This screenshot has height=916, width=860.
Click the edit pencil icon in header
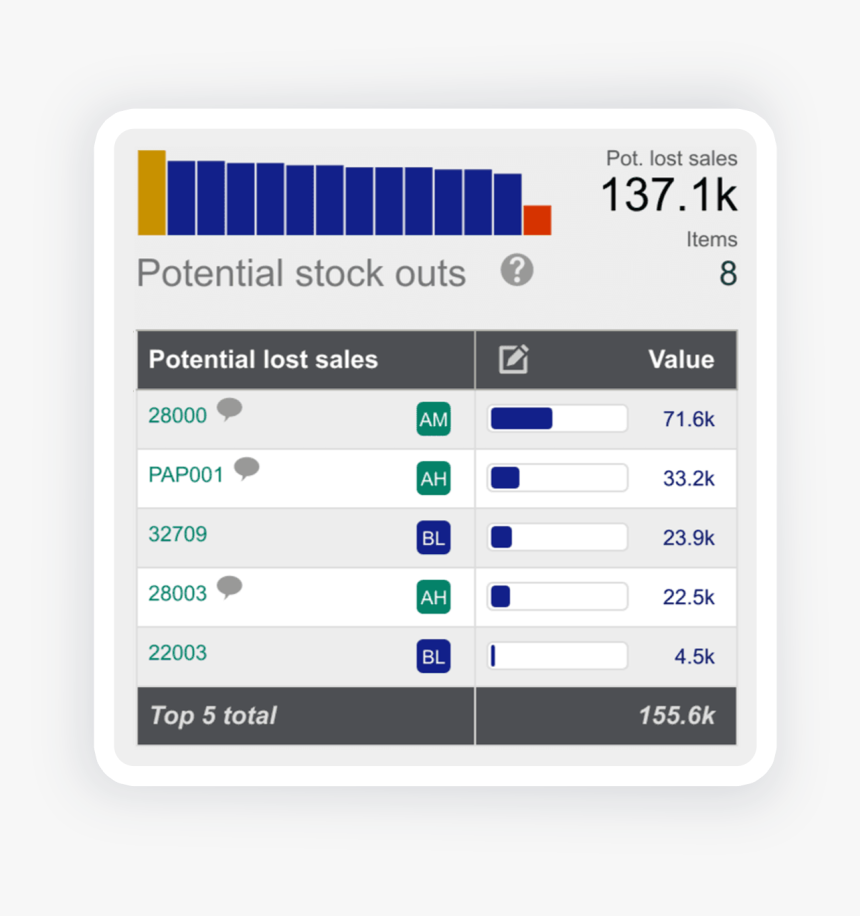tap(513, 359)
